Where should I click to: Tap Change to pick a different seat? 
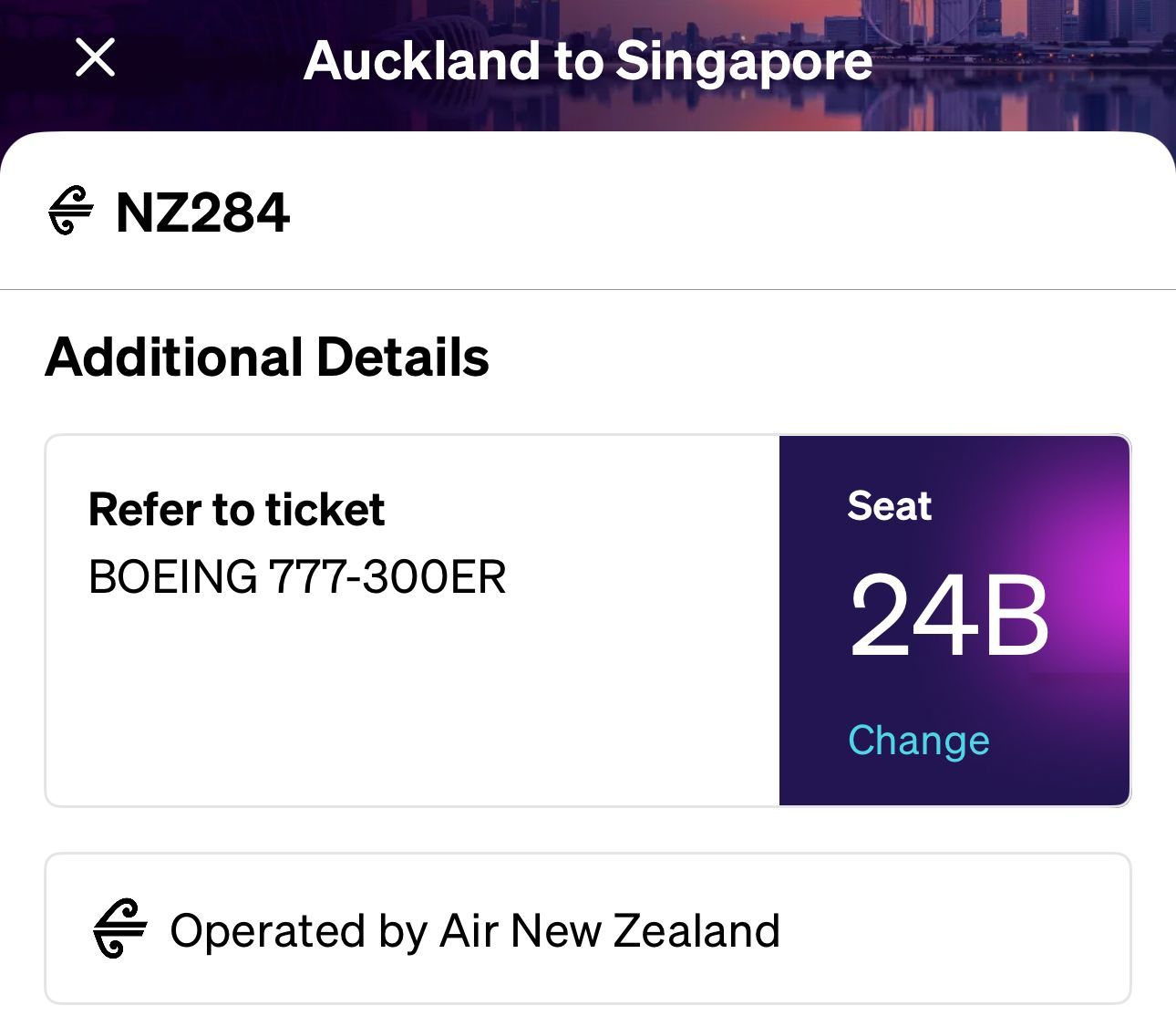point(918,740)
